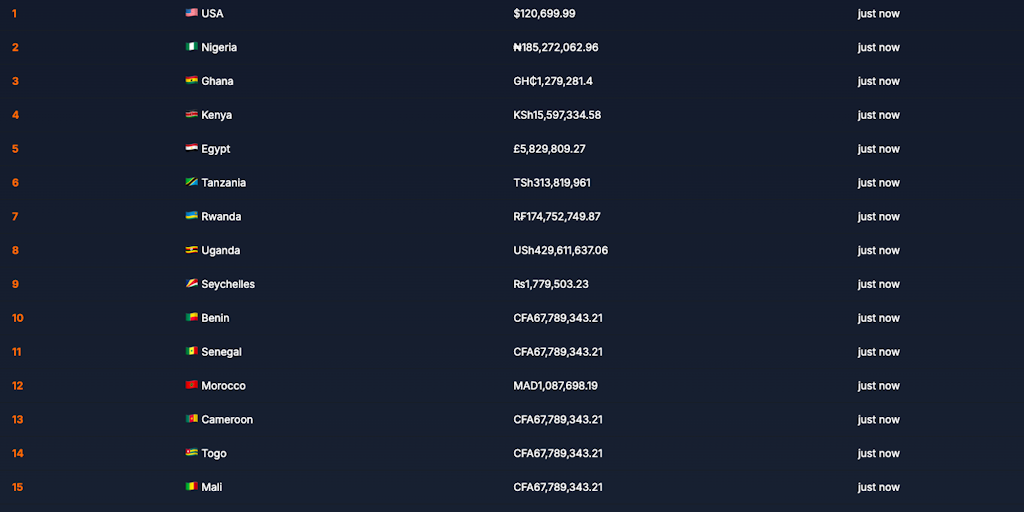The image size is (1024, 512).
Task: Click the Morocco flag icon
Action: click(191, 386)
